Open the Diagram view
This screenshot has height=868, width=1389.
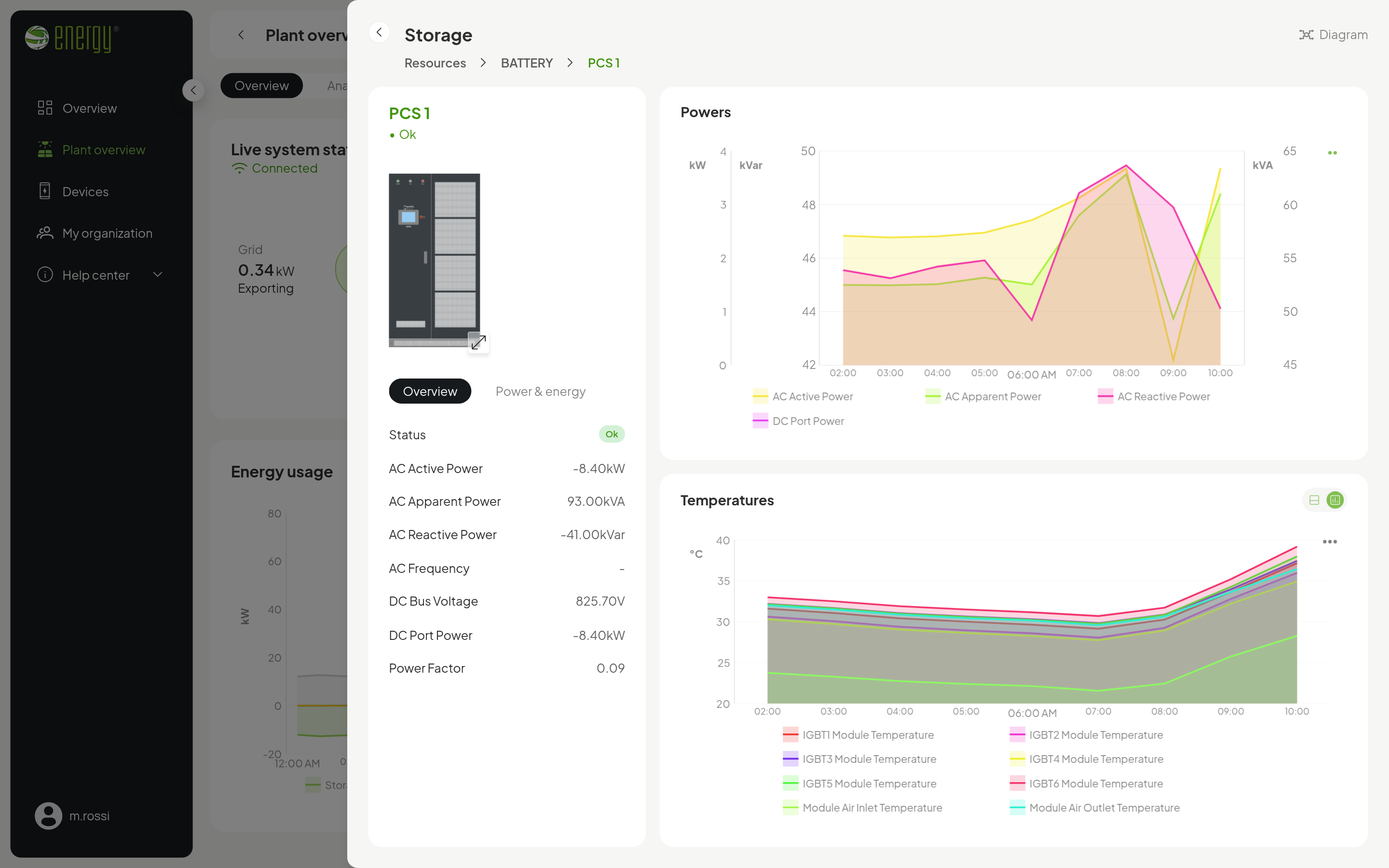1333,35
